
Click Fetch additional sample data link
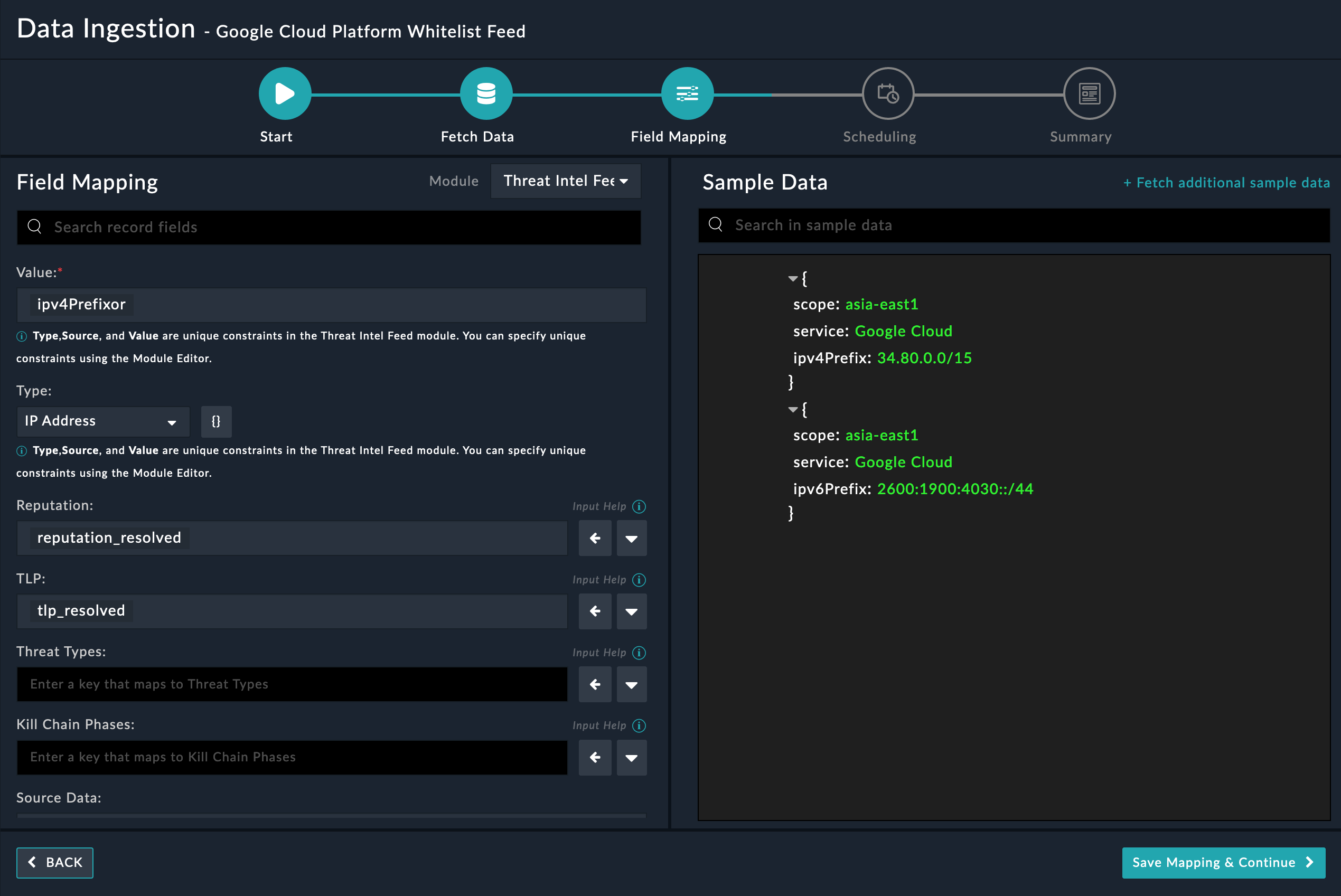(1226, 183)
